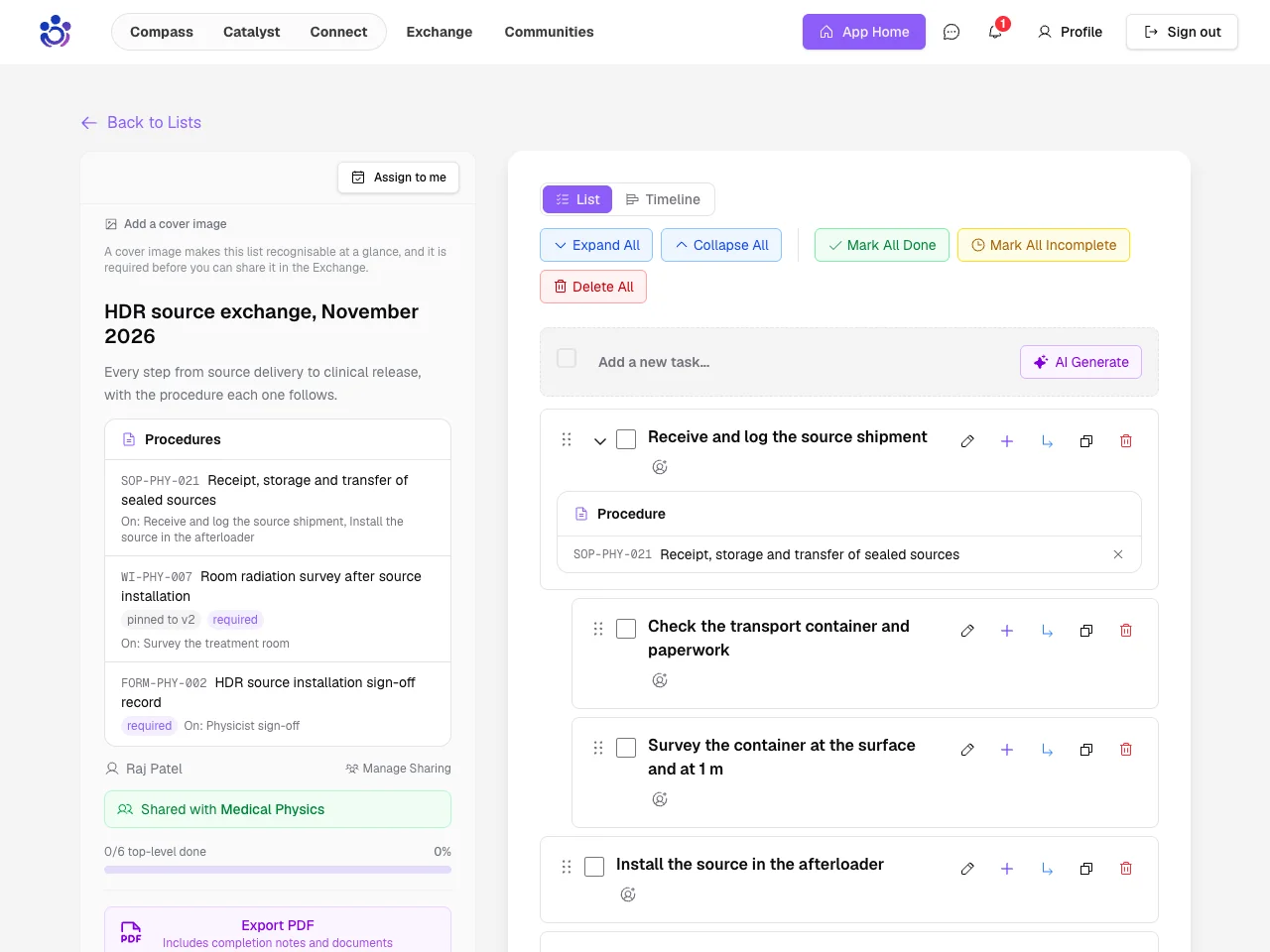
Task: Indent the 'Check the transport container' task
Action: 1047,631
